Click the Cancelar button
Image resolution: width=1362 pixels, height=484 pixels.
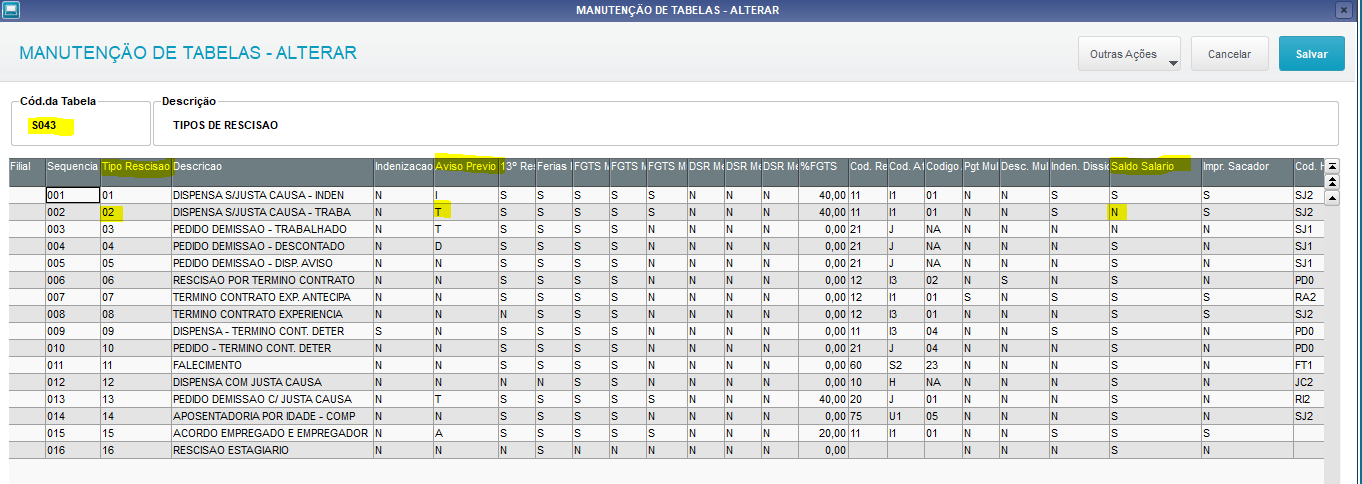coord(1229,54)
